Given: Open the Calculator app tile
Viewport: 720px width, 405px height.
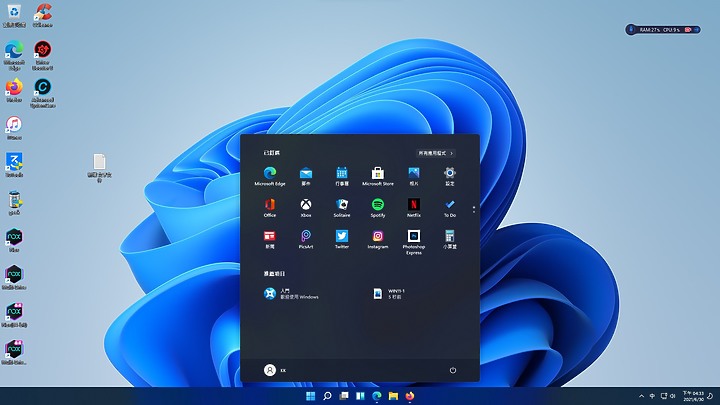Looking at the screenshot, I should [450, 240].
